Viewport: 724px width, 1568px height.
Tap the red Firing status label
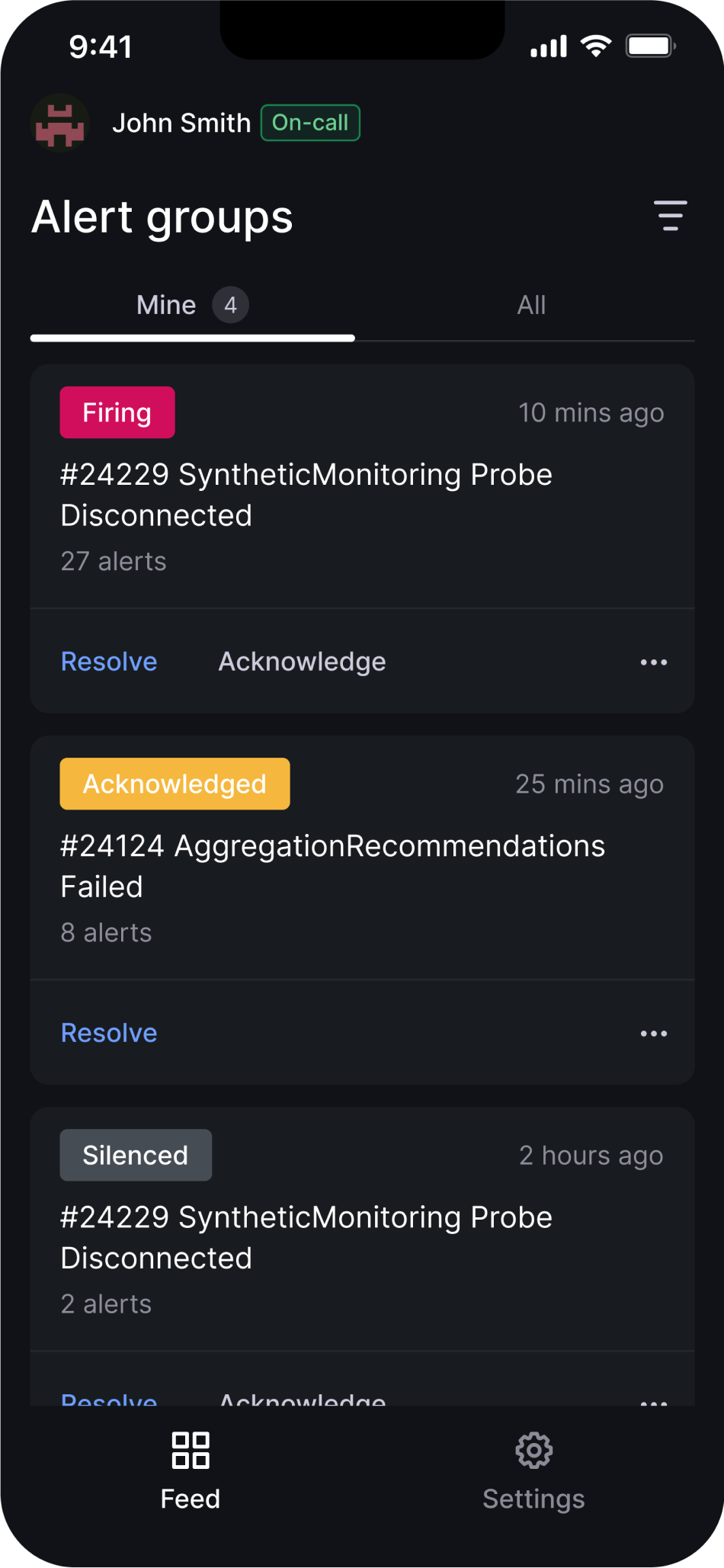117,412
